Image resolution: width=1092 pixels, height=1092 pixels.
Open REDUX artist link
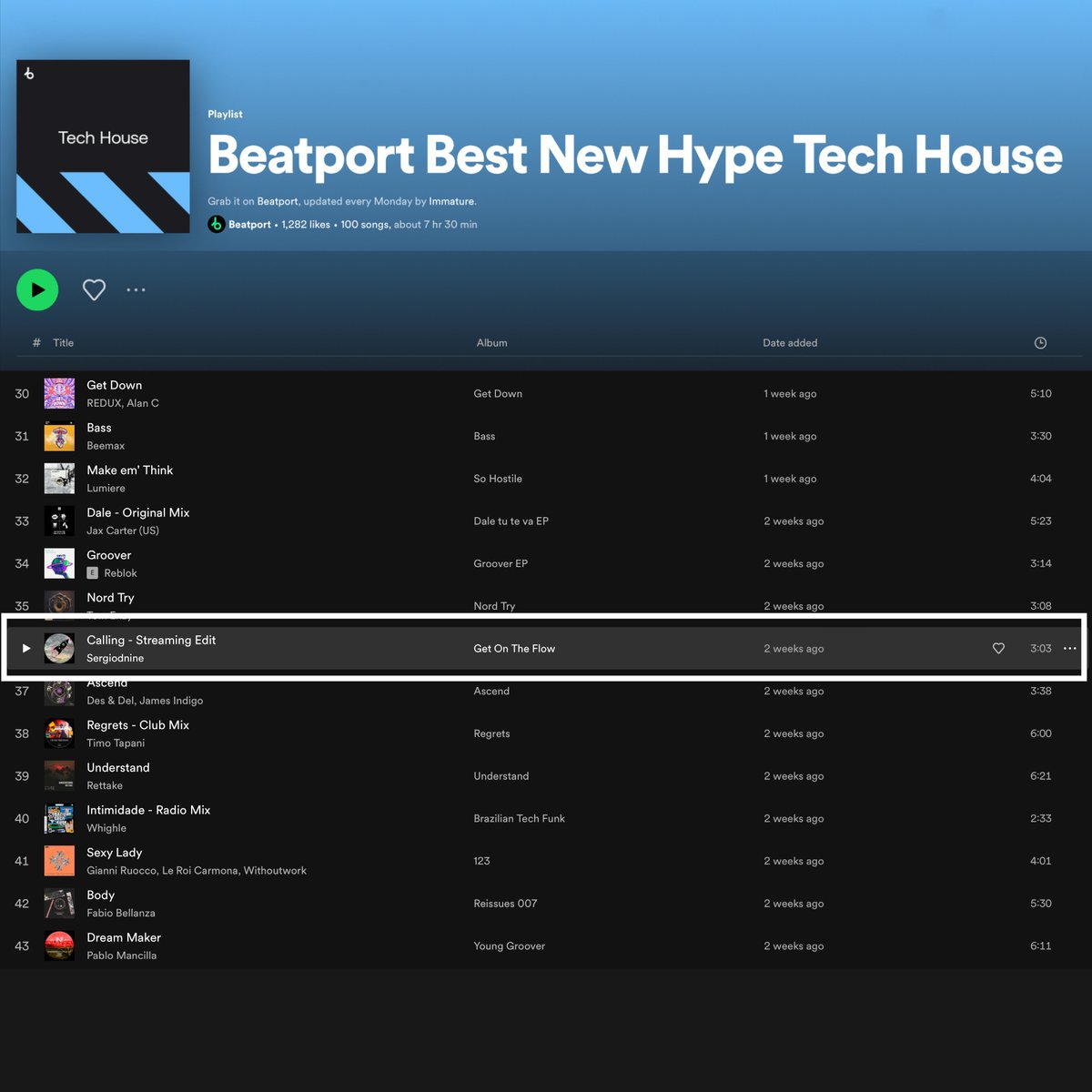coord(104,403)
